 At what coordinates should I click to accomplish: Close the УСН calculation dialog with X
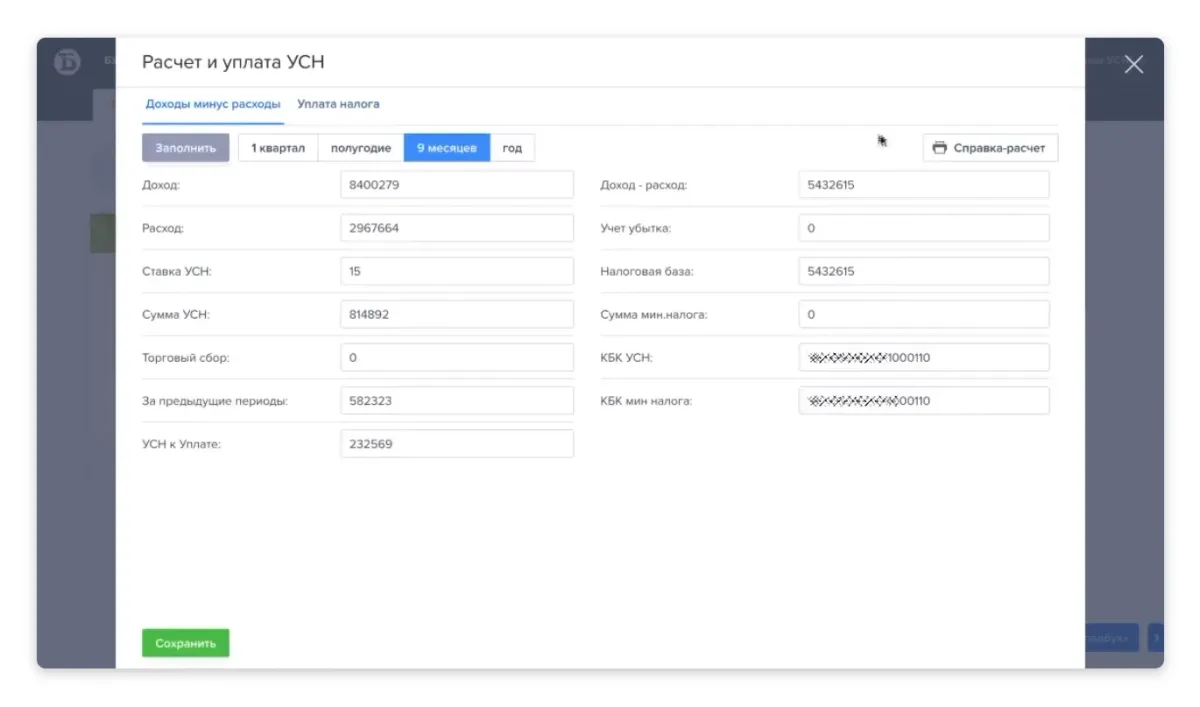click(1133, 65)
